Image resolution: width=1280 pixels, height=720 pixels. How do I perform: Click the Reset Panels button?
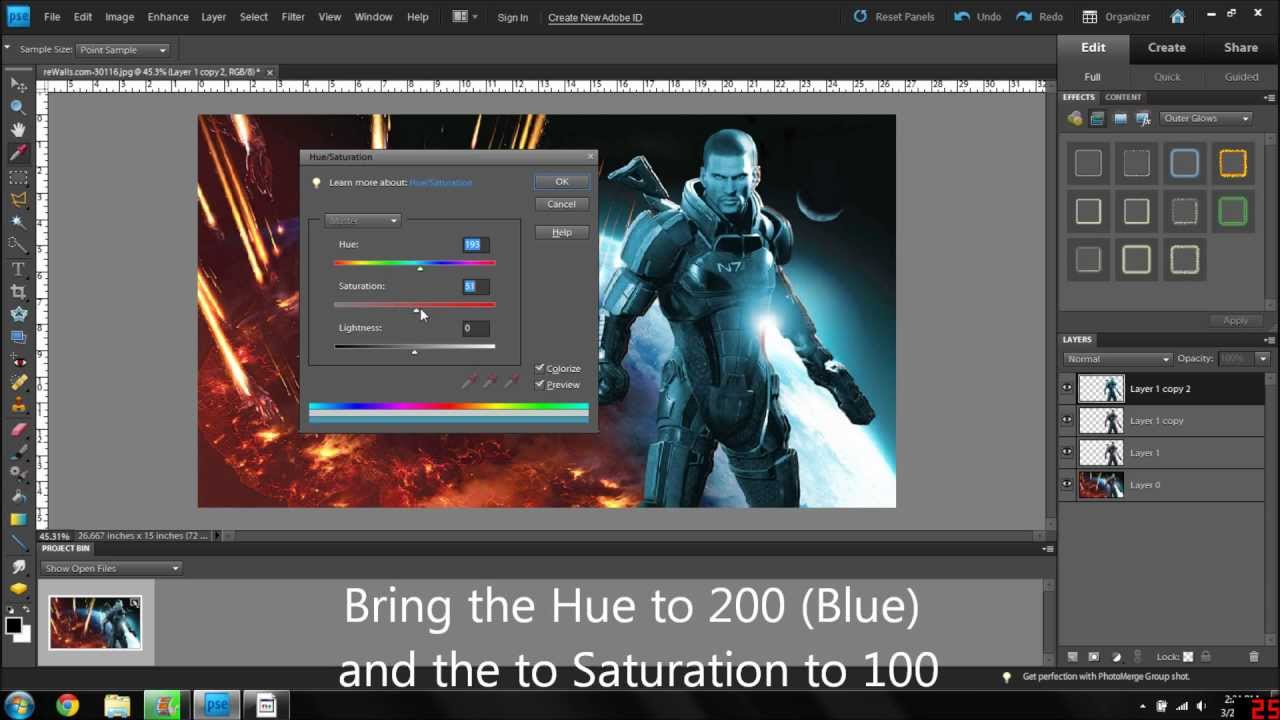[893, 17]
